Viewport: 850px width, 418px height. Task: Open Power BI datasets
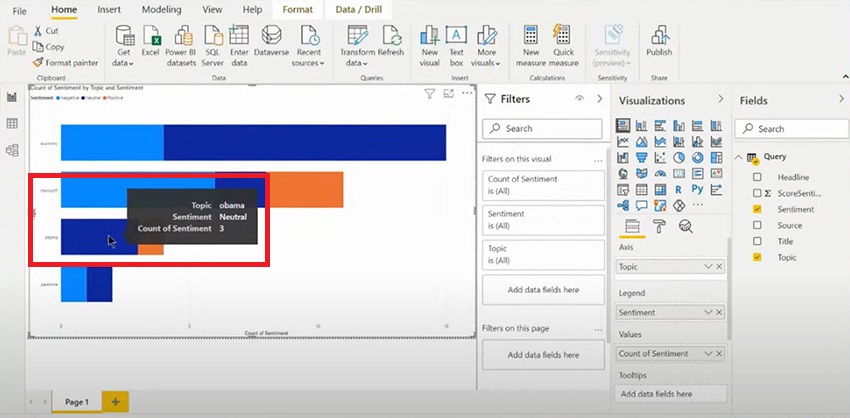pyautogui.click(x=181, y=46)
